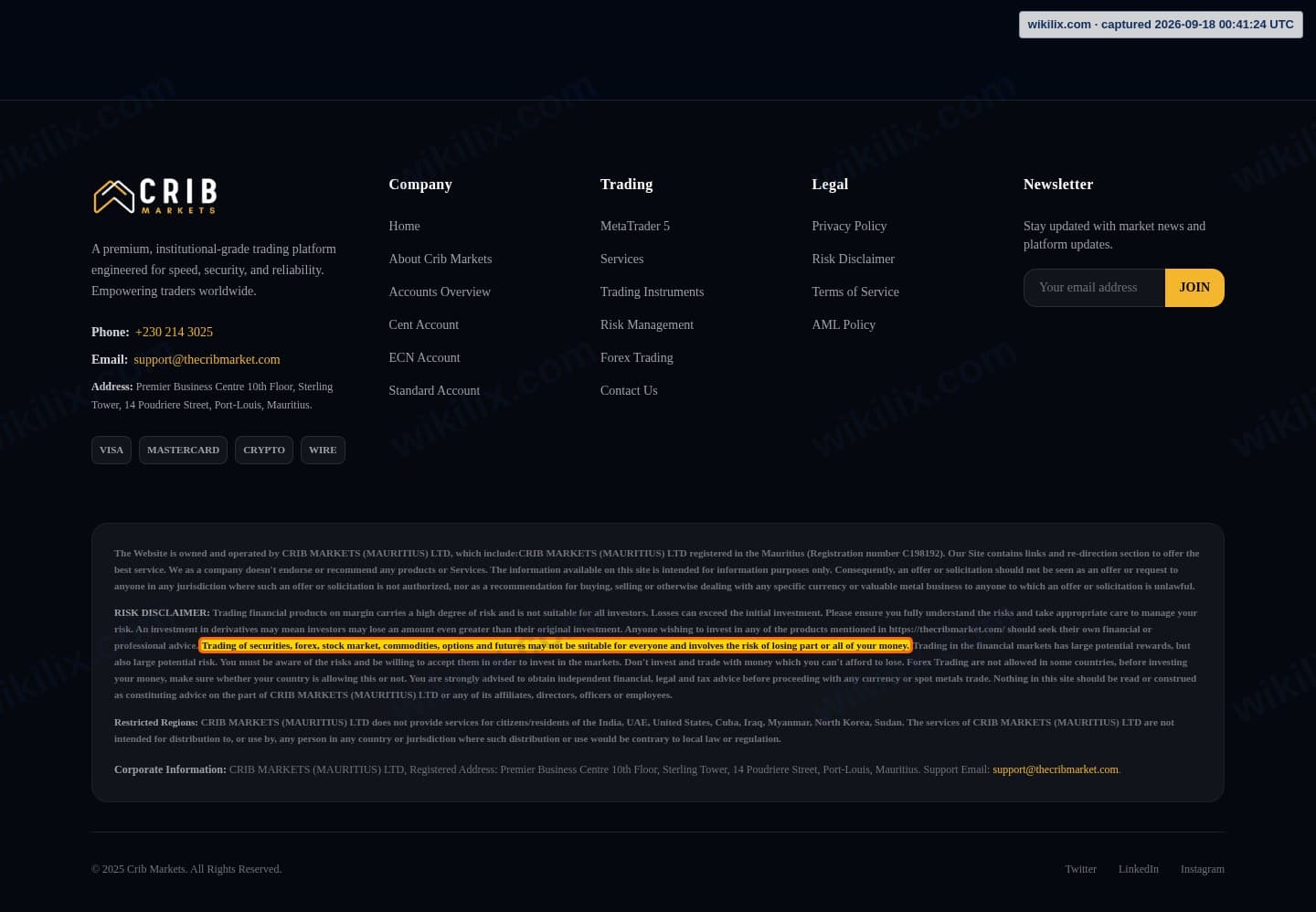
Task: Open the AML Policy link
Action: click(x=843, y=324)
